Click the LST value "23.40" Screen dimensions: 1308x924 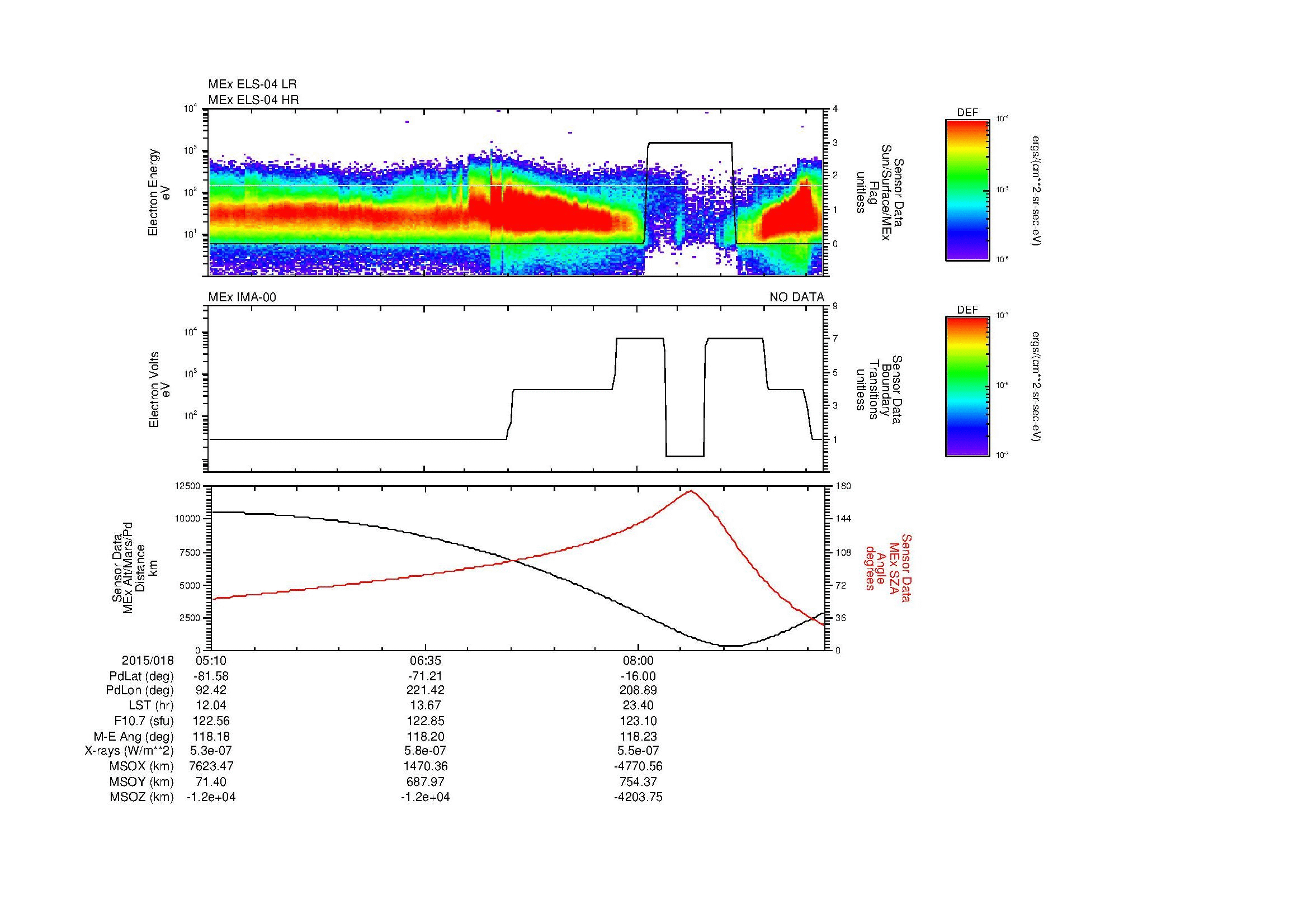pyautogui.click(x=639, y=706)
